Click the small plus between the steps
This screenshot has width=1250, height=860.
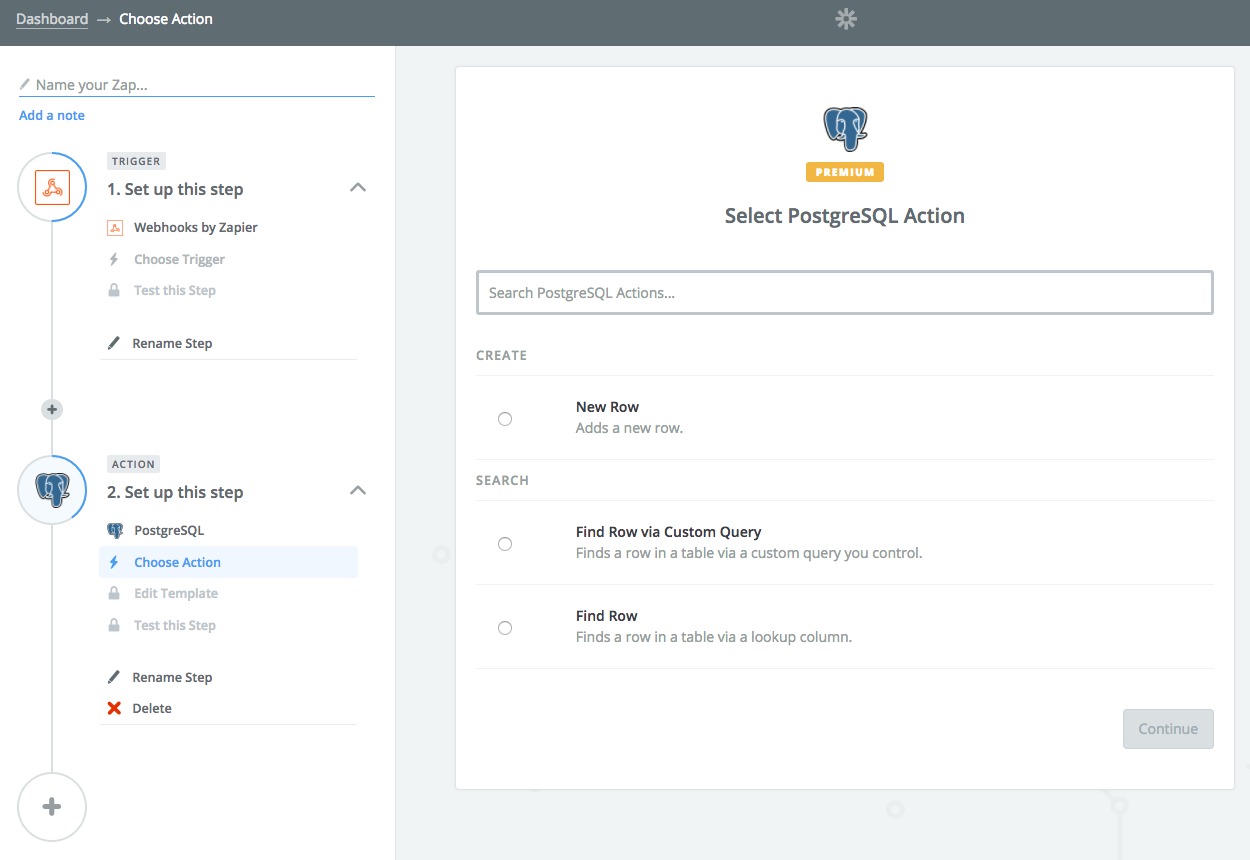[52, 409]
